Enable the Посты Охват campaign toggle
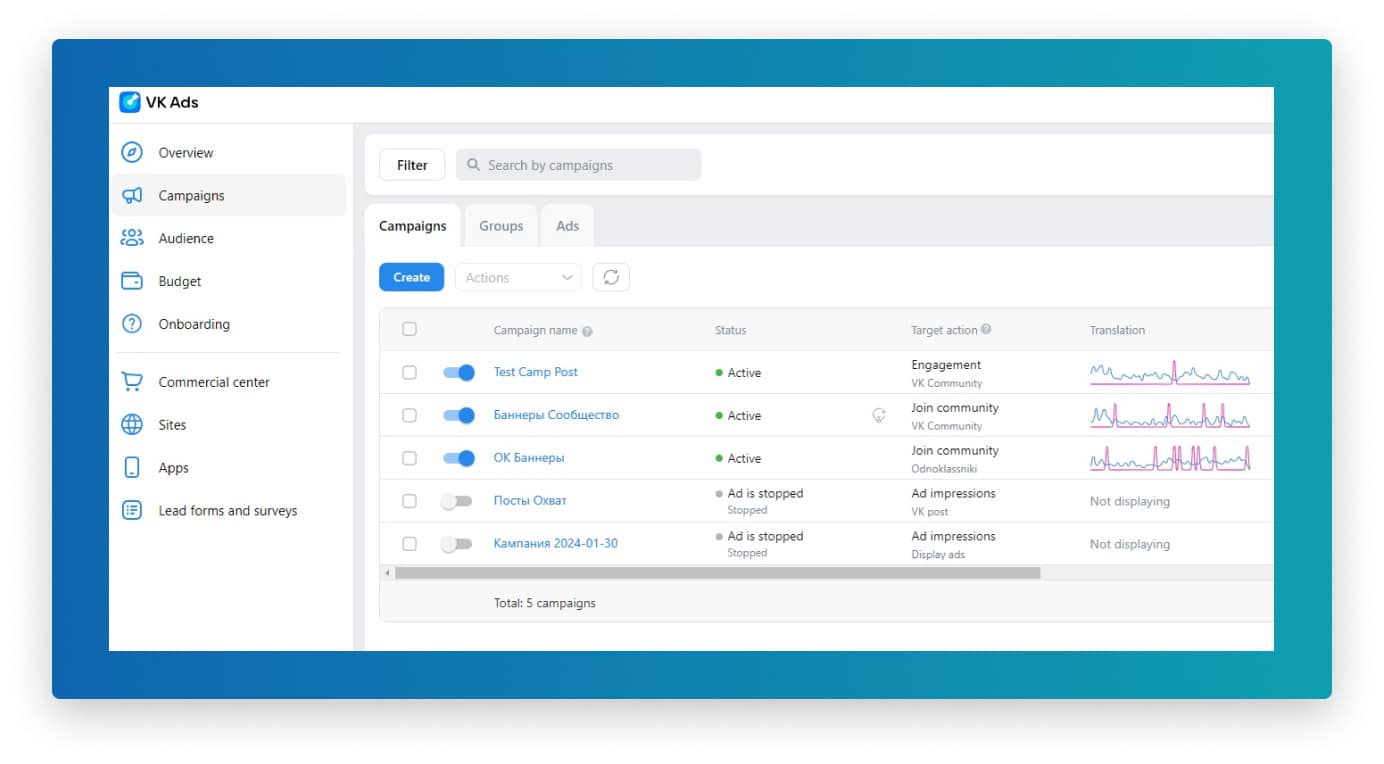Viewport: 1384px width, 764px height. pyautogui.click(x=456, y=502)
